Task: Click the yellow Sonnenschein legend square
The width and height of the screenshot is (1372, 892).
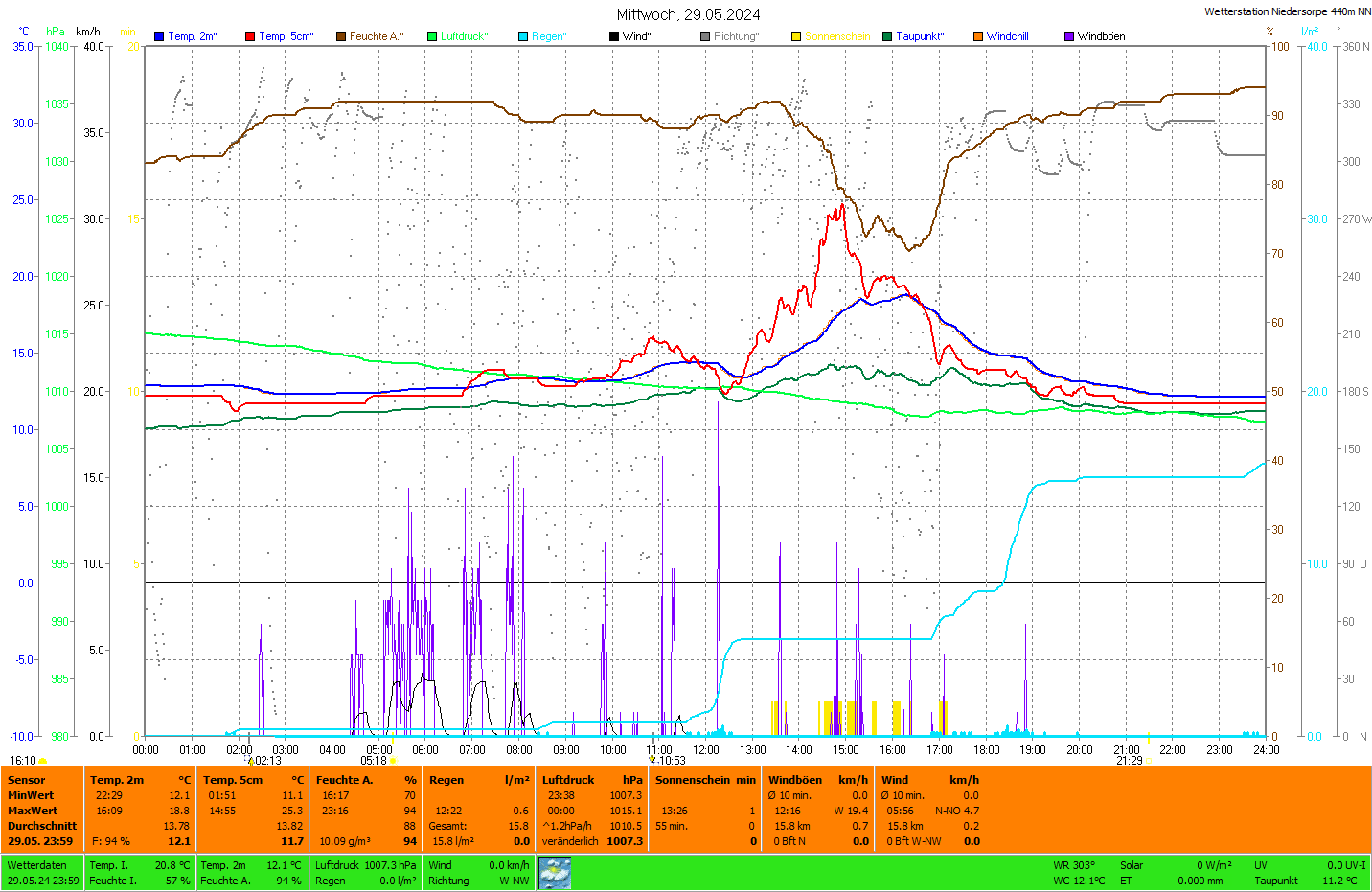Action: click(x=796, y=36)
